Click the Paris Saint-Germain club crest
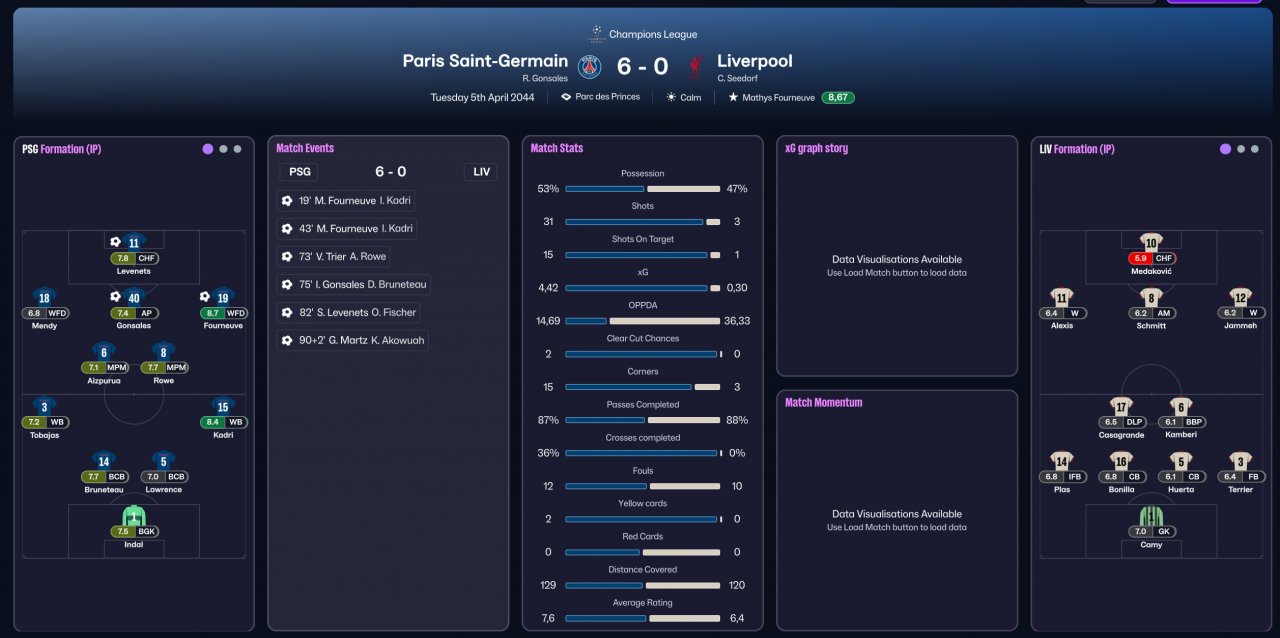 click(x=590, y=66)
